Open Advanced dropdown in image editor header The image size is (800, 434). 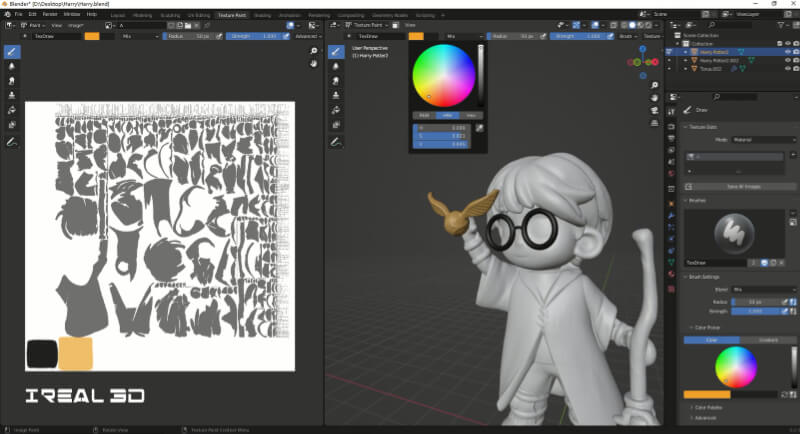tap(308, 36)
